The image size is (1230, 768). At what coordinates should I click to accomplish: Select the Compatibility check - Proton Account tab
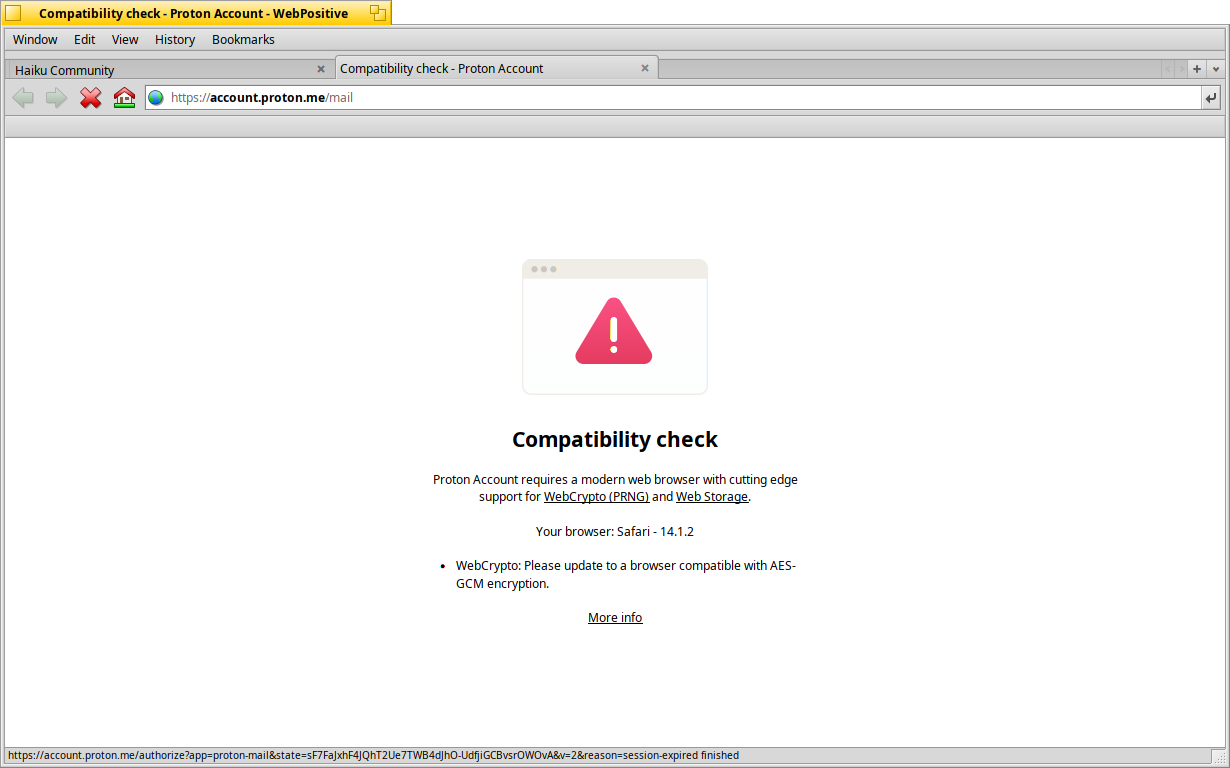point(497,68)
